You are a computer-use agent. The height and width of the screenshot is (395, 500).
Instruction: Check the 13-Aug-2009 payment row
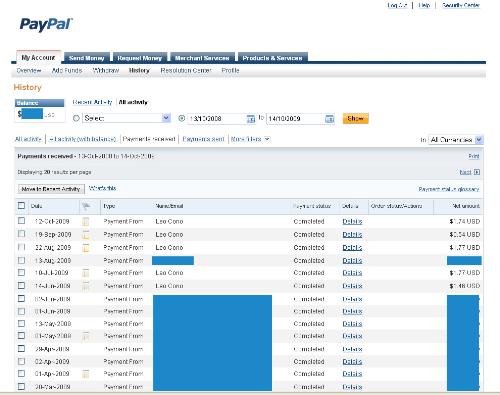point(21,260)
